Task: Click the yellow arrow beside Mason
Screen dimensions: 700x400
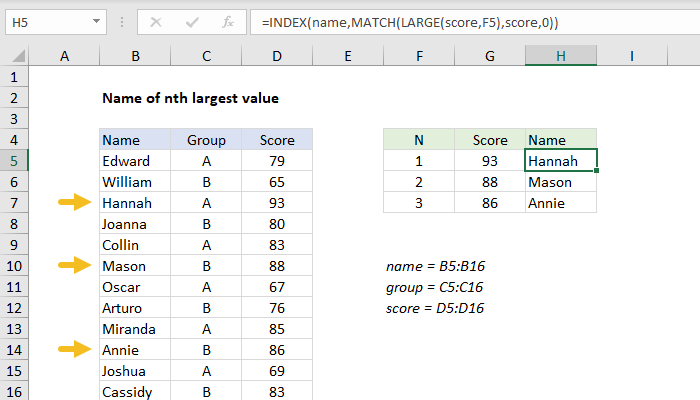Action: coord(73,266)
